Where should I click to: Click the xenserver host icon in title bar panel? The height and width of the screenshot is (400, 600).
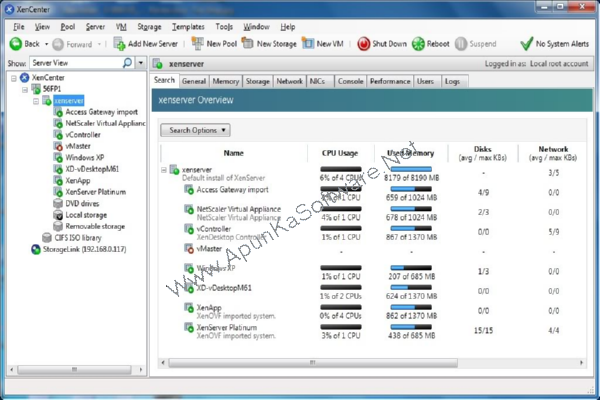pyautogui.click(x=158, y=64)
